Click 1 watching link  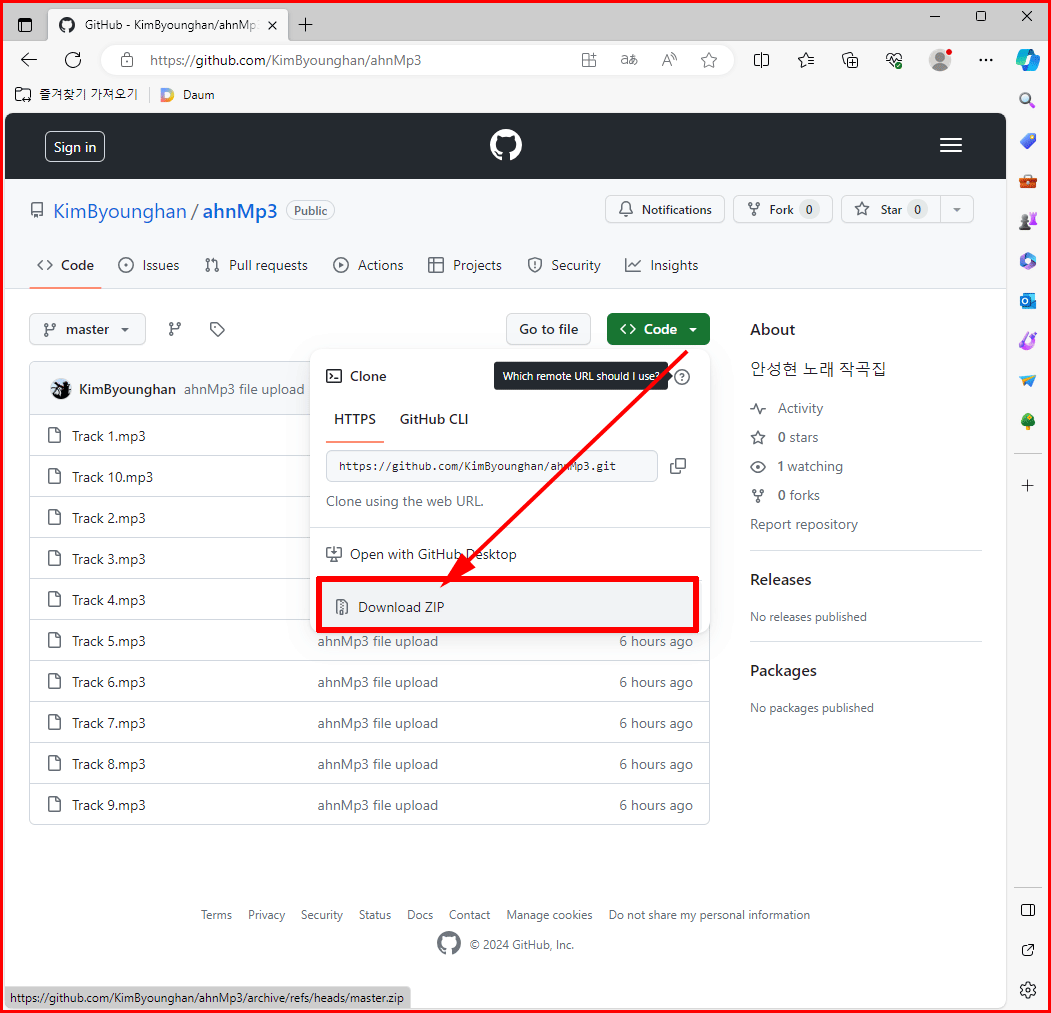click(x=810, y=467)
